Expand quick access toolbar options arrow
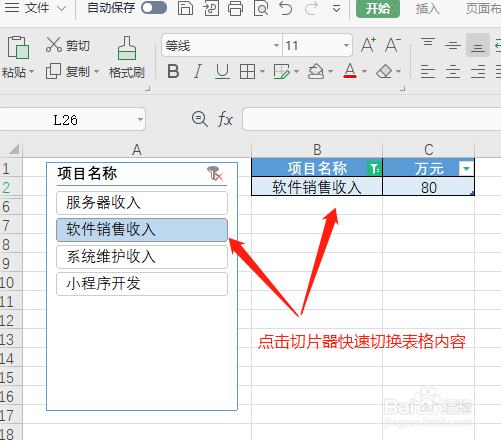The image size is (501, 440). [x=337, y=8]
